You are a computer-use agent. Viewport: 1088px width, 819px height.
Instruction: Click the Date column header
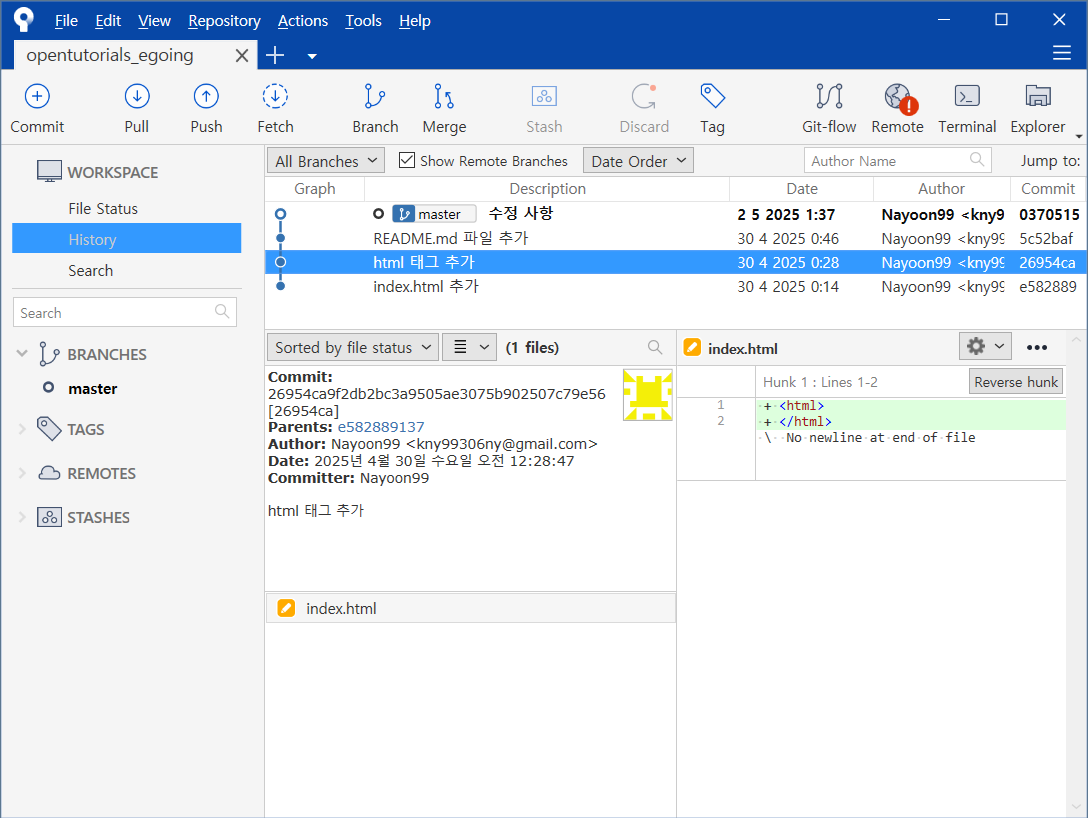tap(801, 189)
